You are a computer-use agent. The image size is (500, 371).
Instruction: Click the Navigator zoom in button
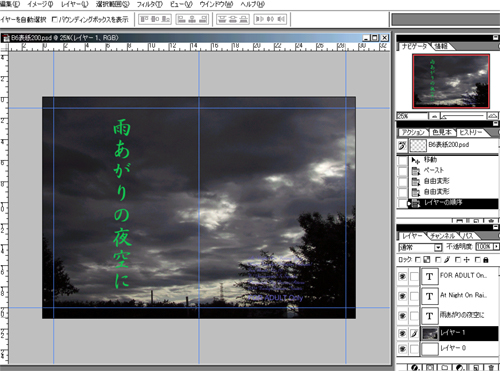(492, 116)
